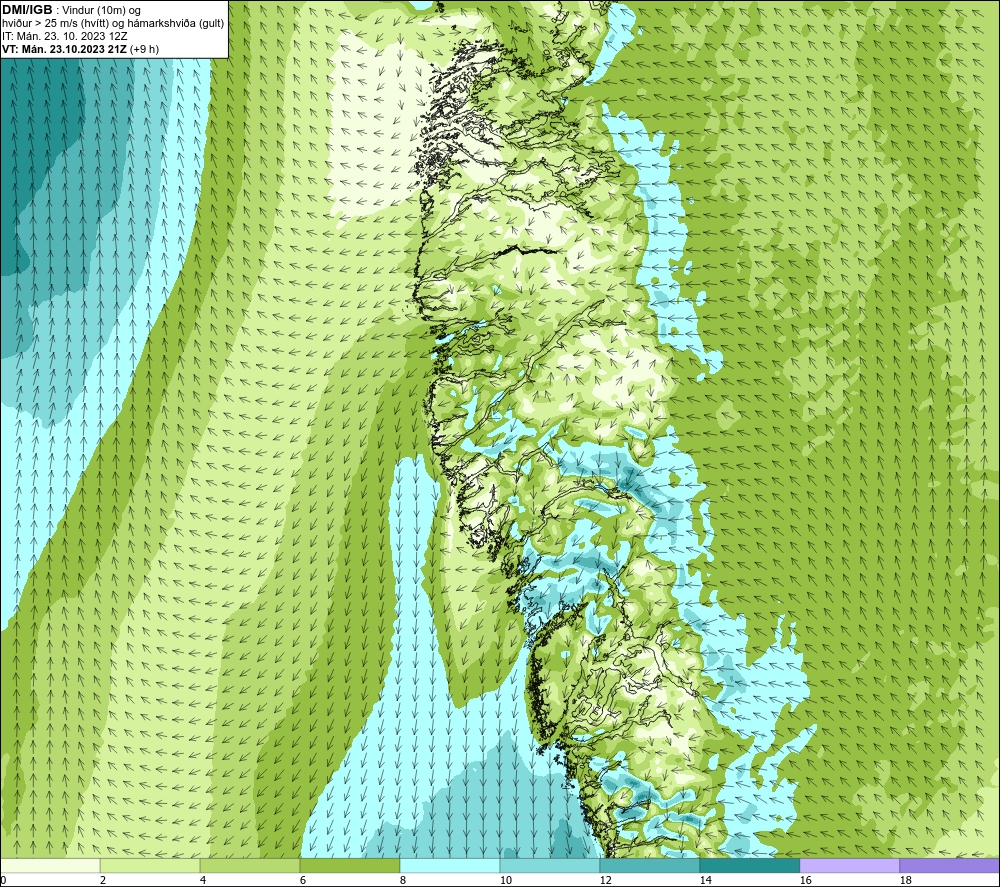Click the bold 'DMI/IGB' title text

click(x=27, y=10)
